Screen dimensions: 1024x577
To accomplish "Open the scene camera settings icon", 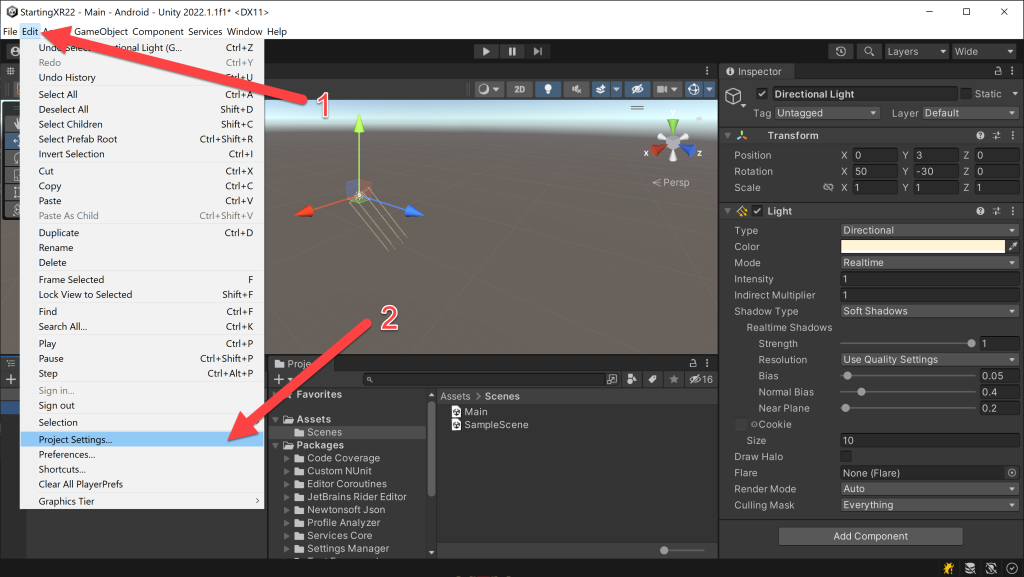I will 662,89.
